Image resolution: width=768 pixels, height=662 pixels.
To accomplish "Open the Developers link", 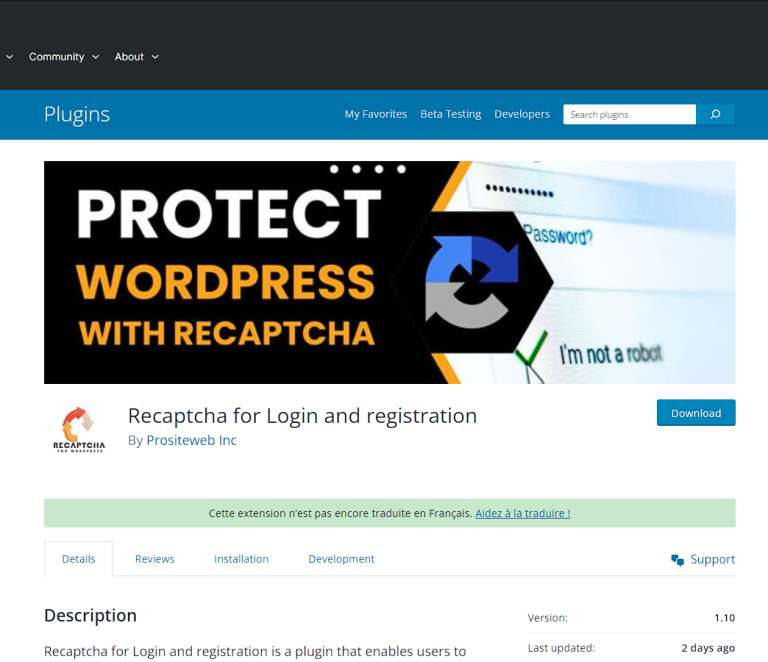I will (522, 114).
